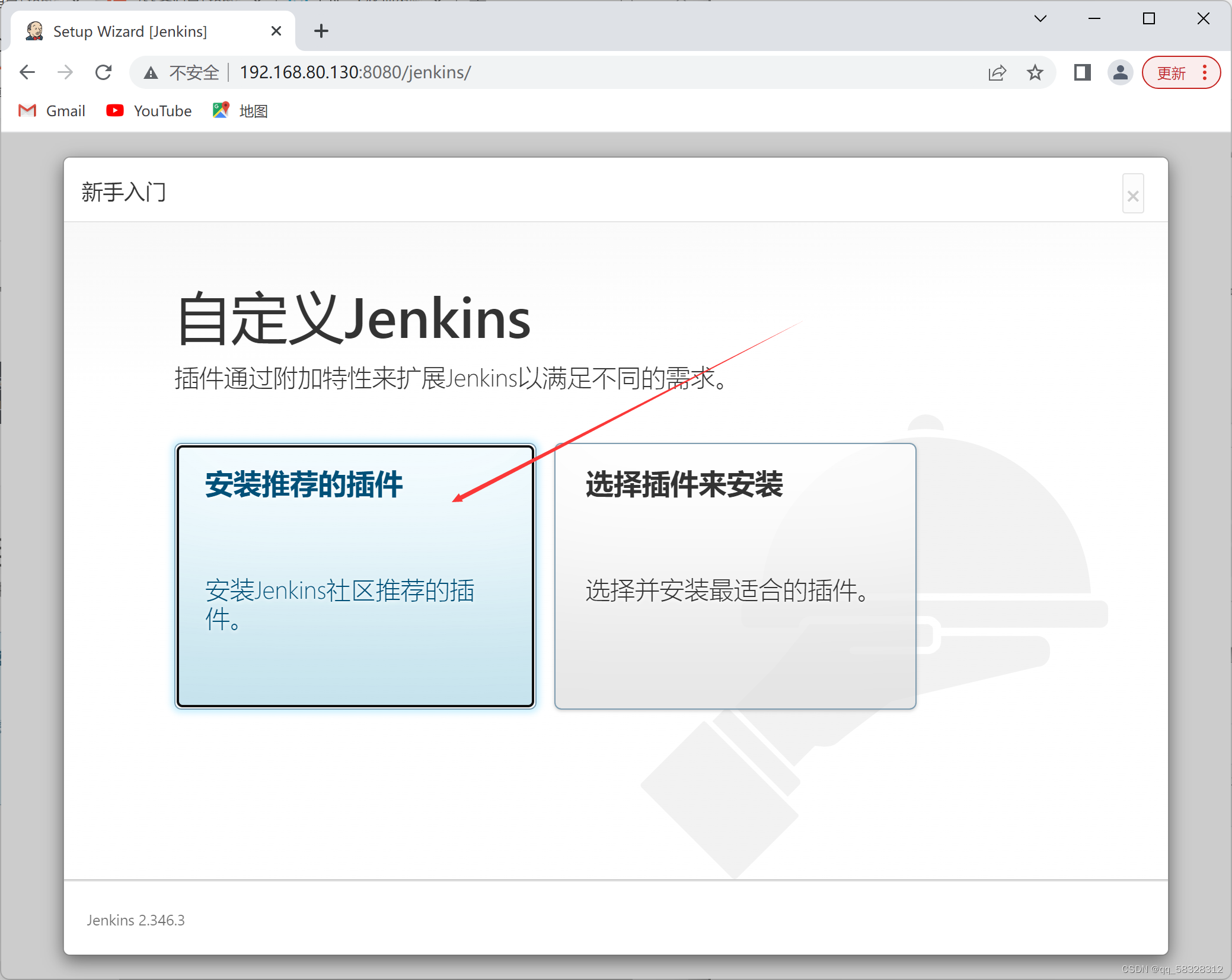Expand the tab search chevron
The width and height of the screenshot is (1232, 980).
coord(1041,18)
